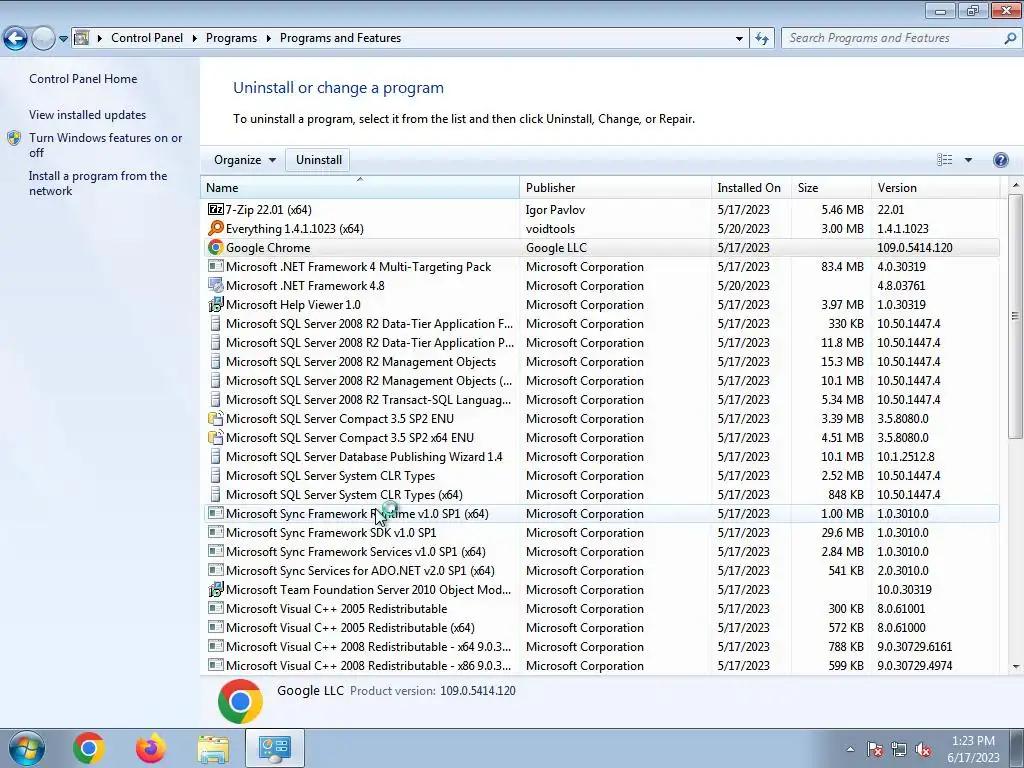Viewport: 1024px width, 768px height.
Task: Click the SQL Server Compact 3.5 SP2 x64 ENU icon
Action: pyautogui.click(x=216, y=438)
